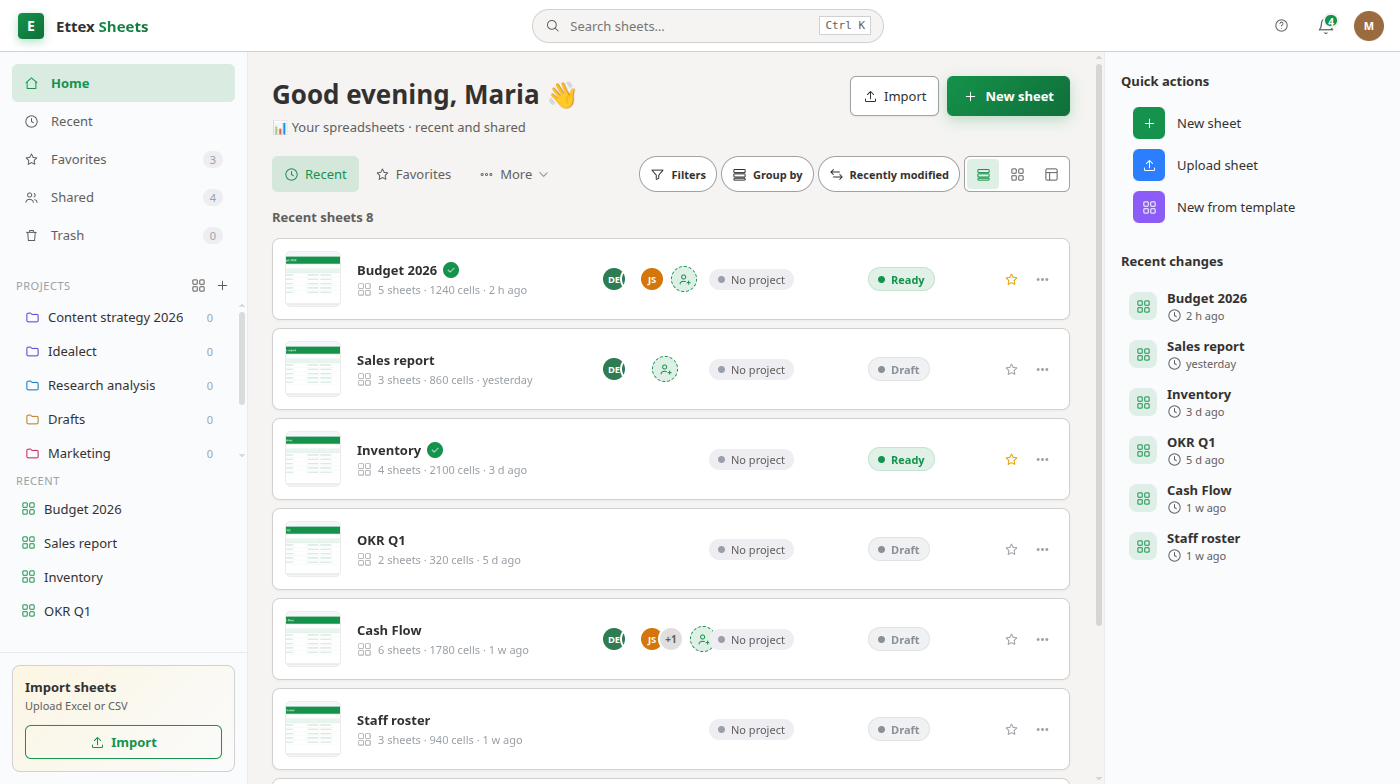
Task: Open Trash in the sidebar
Action: (123, 235)
